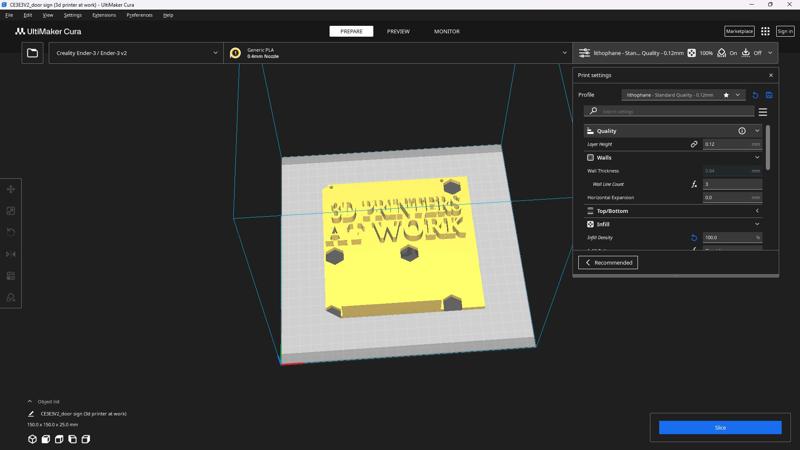The height and width of the screenshot is (450, 800).
Task: Collapse the Walls settings section
Action: click(757, 158)
